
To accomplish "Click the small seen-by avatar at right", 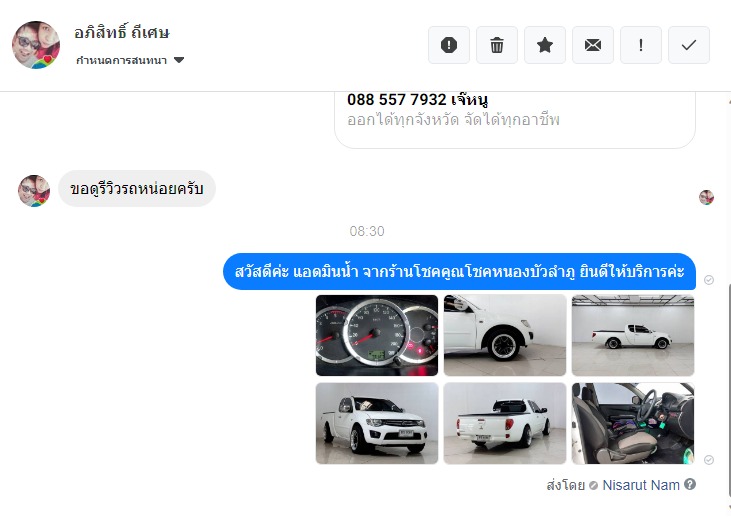I will [x=706, y=197].
